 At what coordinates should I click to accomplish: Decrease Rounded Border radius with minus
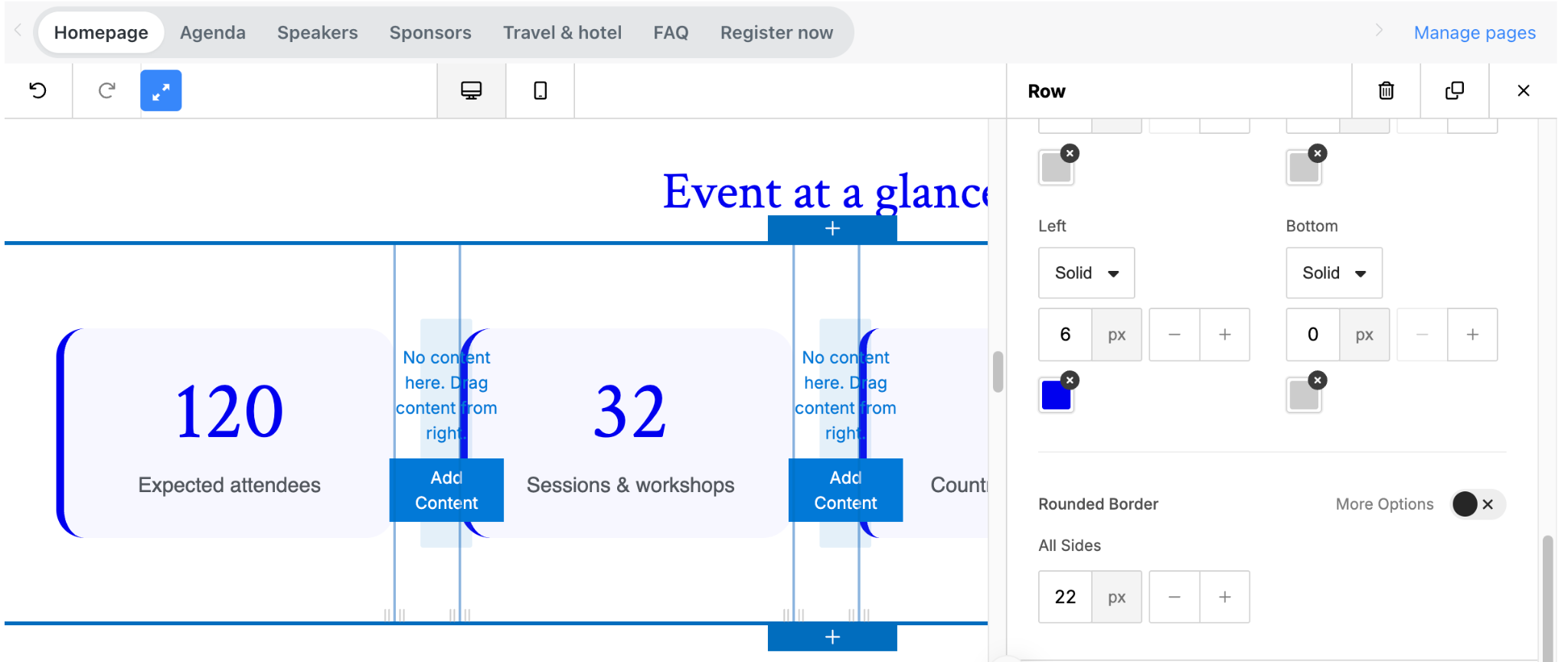[1174, 597]
